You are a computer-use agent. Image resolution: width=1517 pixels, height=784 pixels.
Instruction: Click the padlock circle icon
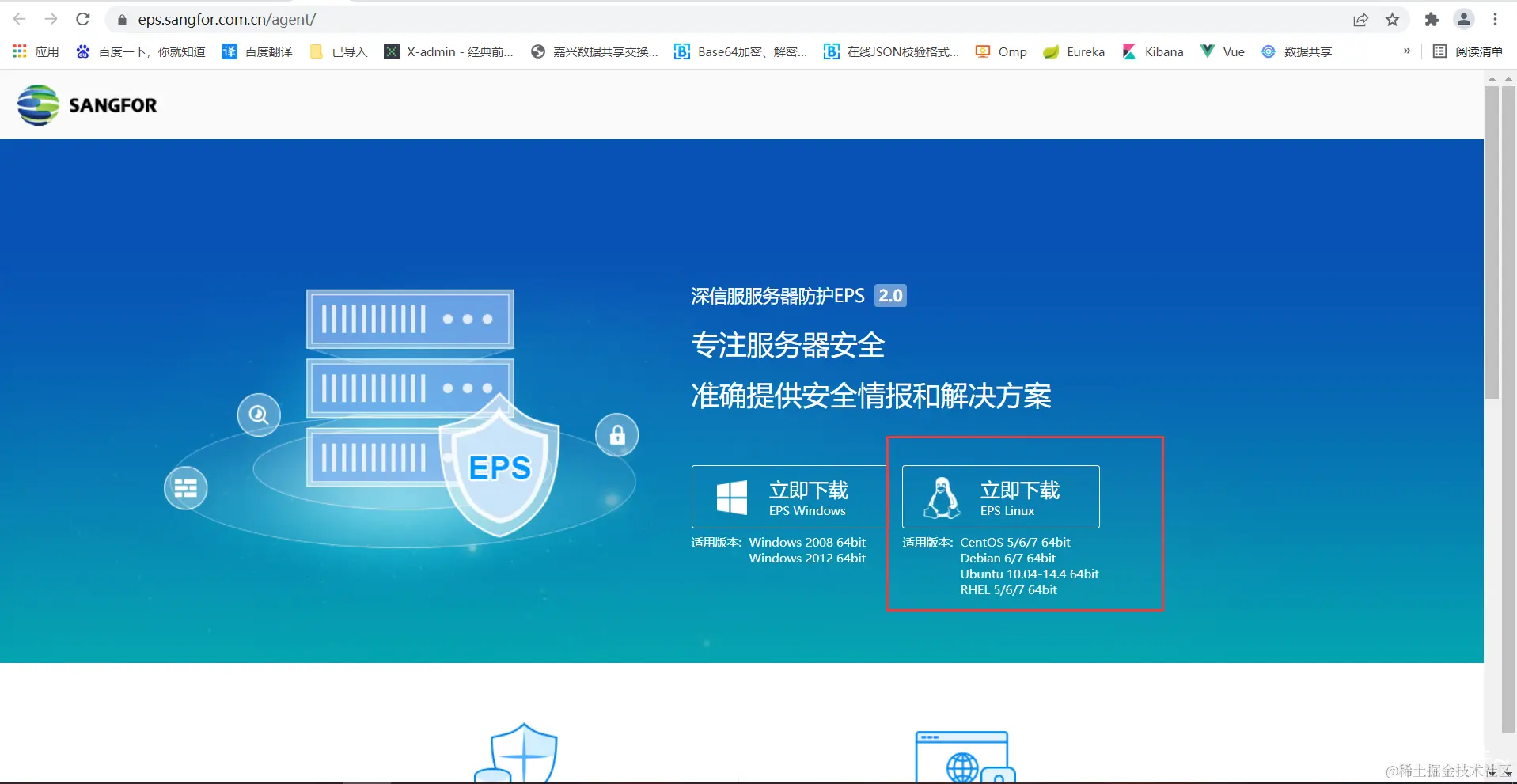point(617,434)
